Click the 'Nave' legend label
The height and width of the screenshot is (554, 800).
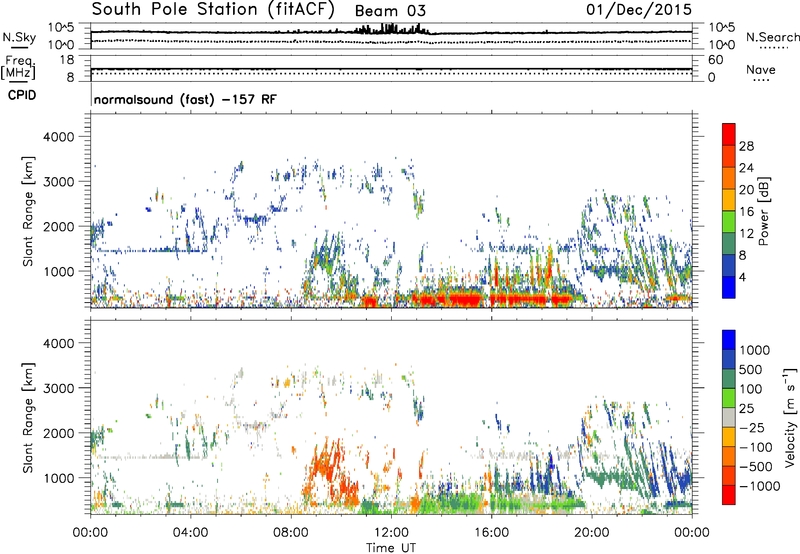[x=760, y=69]
